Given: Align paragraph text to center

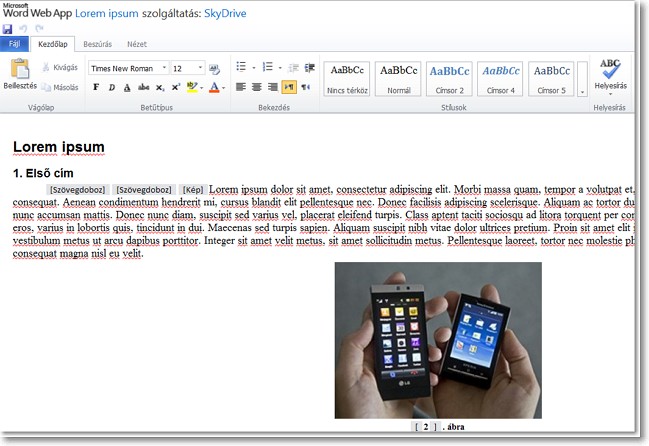Looking at the screenshot, I should 257,87.
